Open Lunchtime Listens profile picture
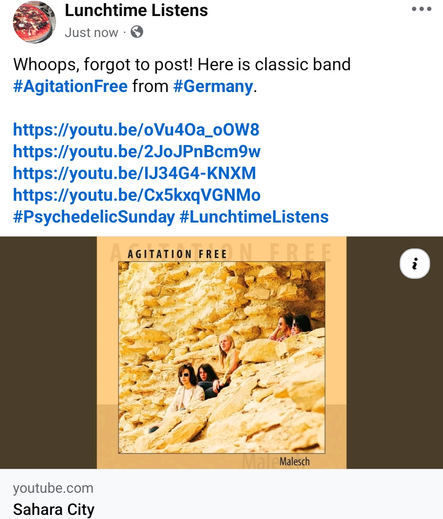The image size is (443, 519). 34,22
